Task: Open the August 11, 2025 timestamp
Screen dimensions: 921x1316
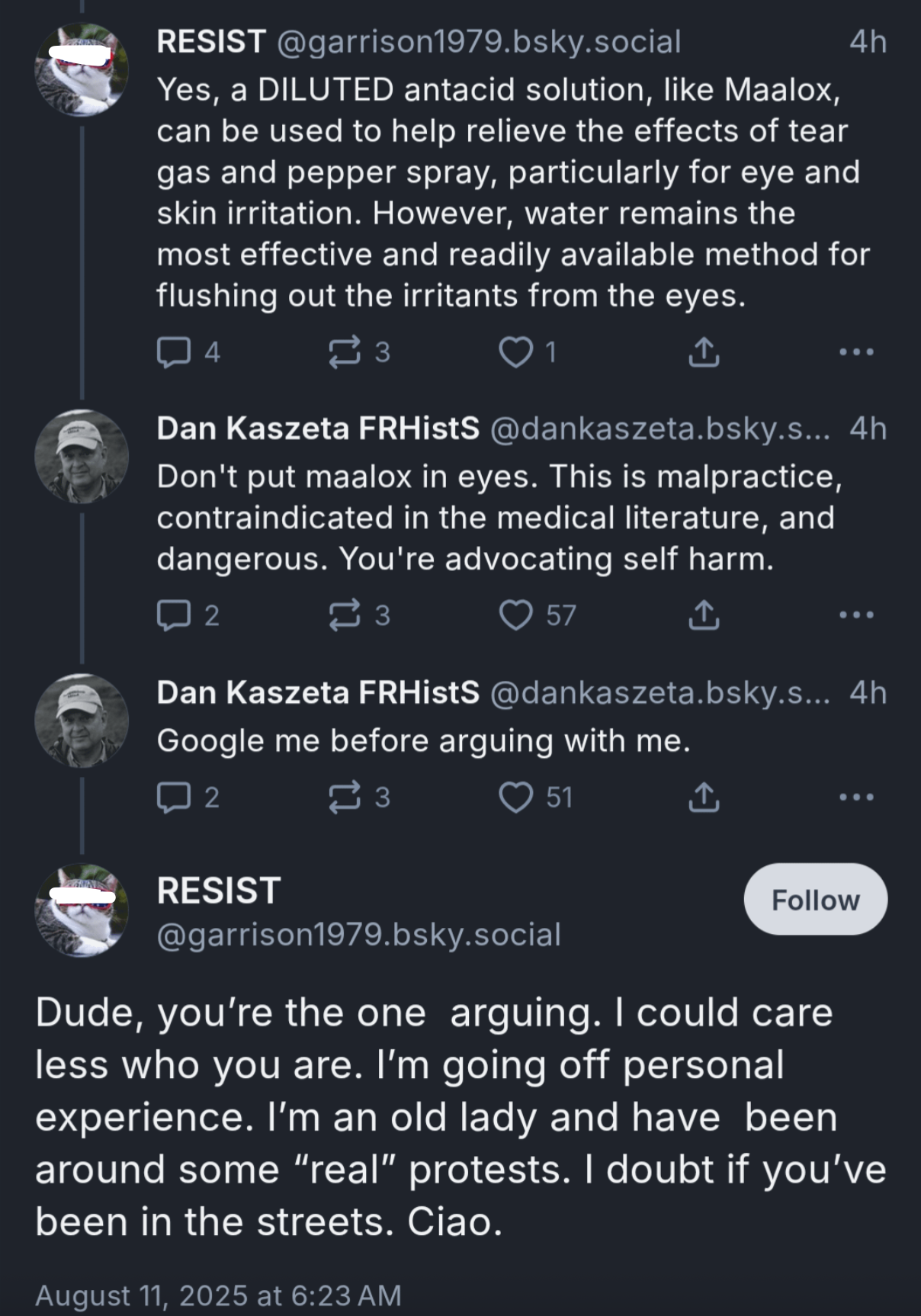Action: (218, 1295)
